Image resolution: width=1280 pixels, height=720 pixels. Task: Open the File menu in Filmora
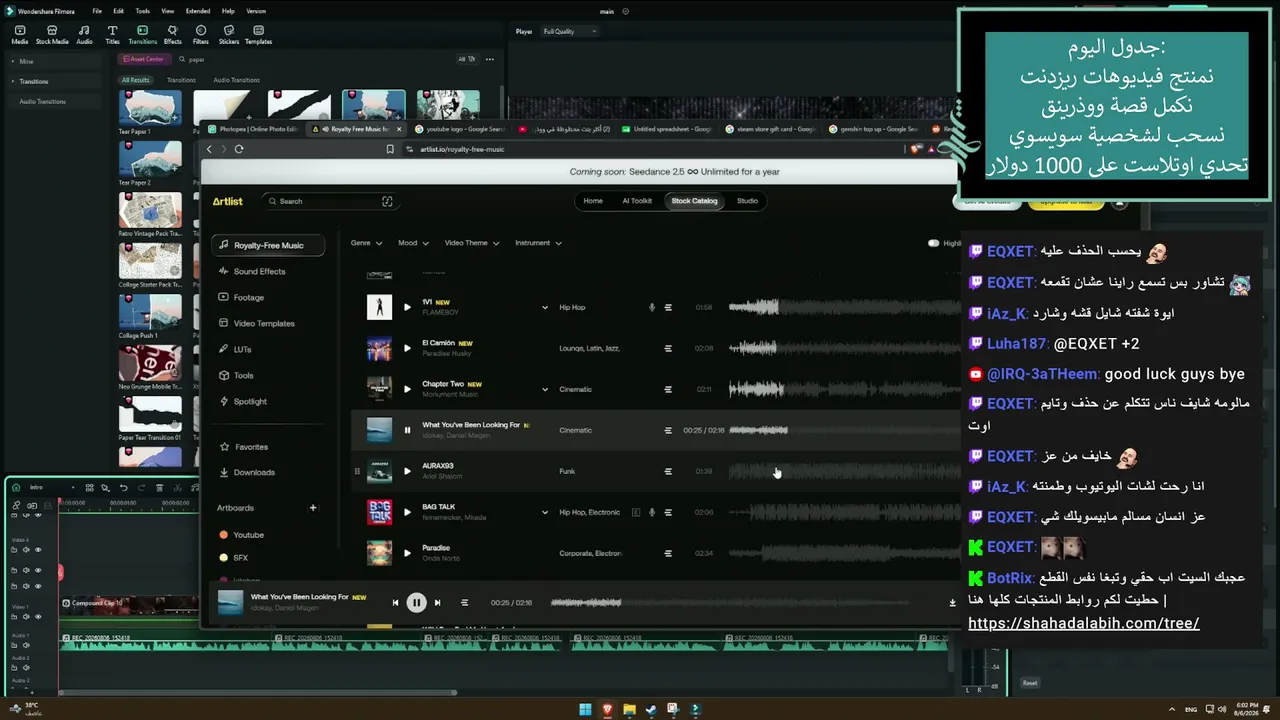click(x=97, y=11)
